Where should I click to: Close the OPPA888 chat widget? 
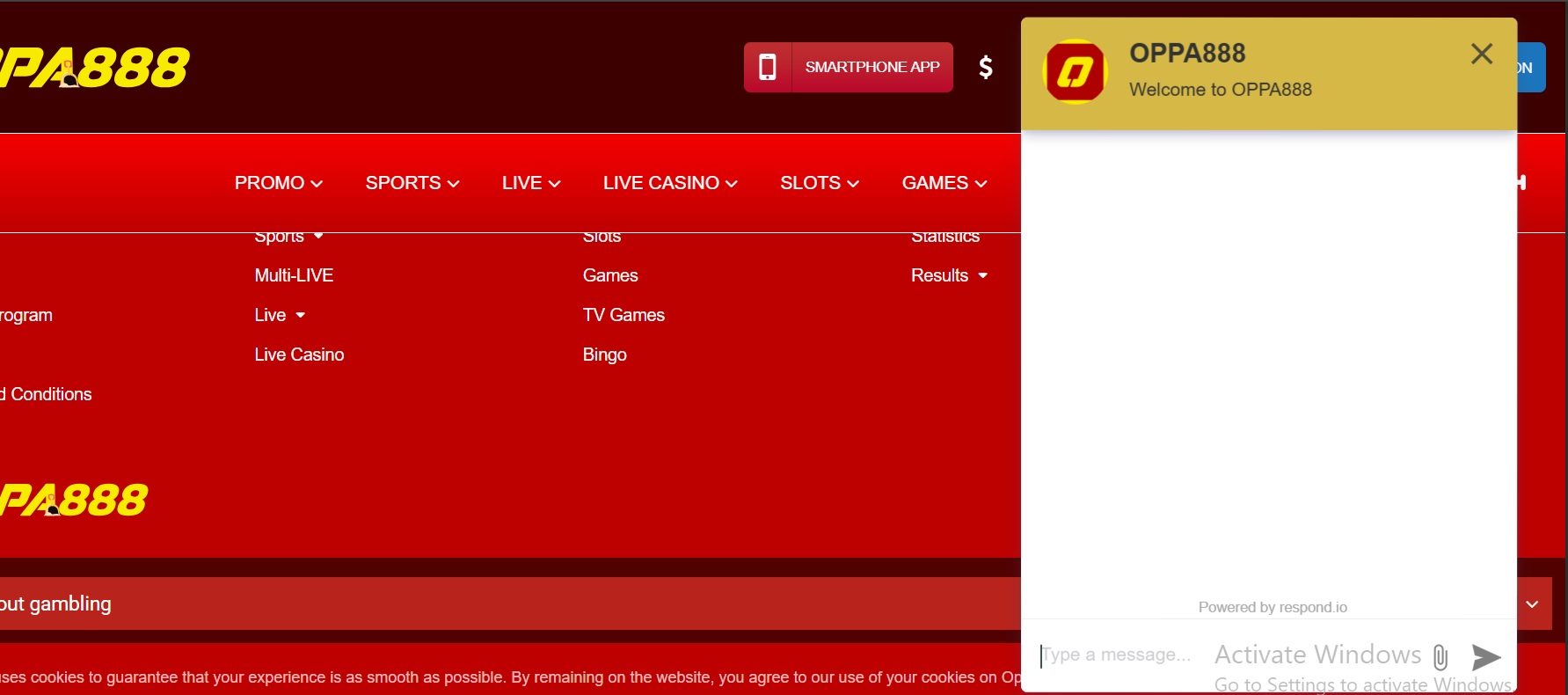(x=1482, y=54)
